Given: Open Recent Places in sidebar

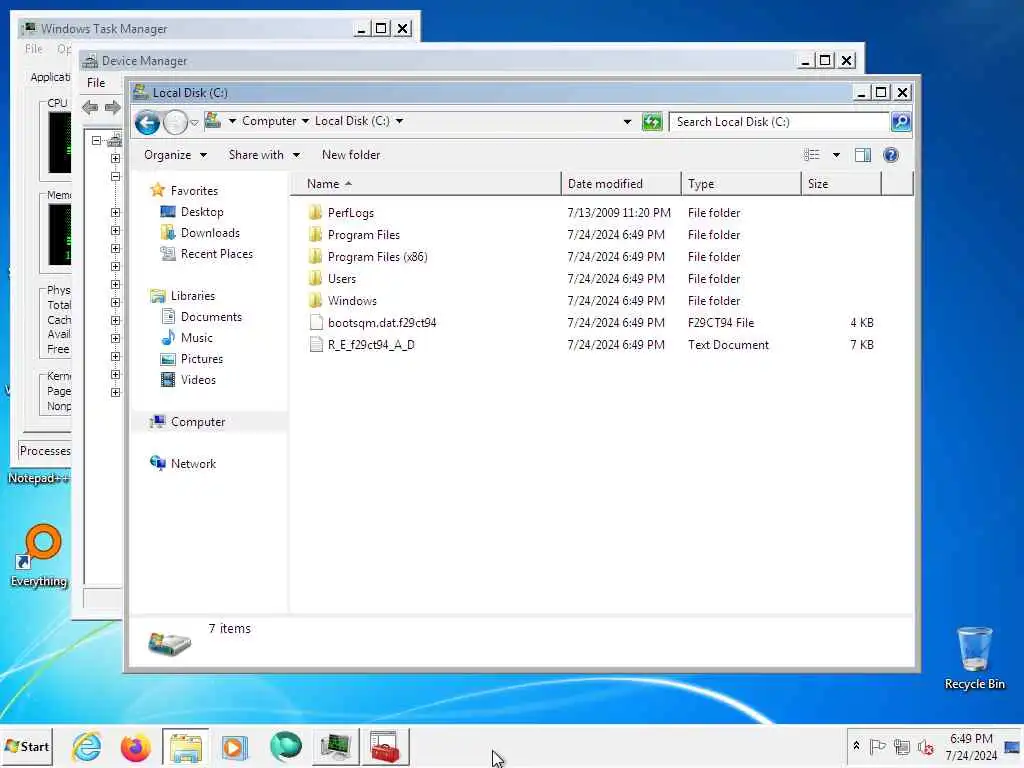Looking at the screenshot, I should coord(216,253).
